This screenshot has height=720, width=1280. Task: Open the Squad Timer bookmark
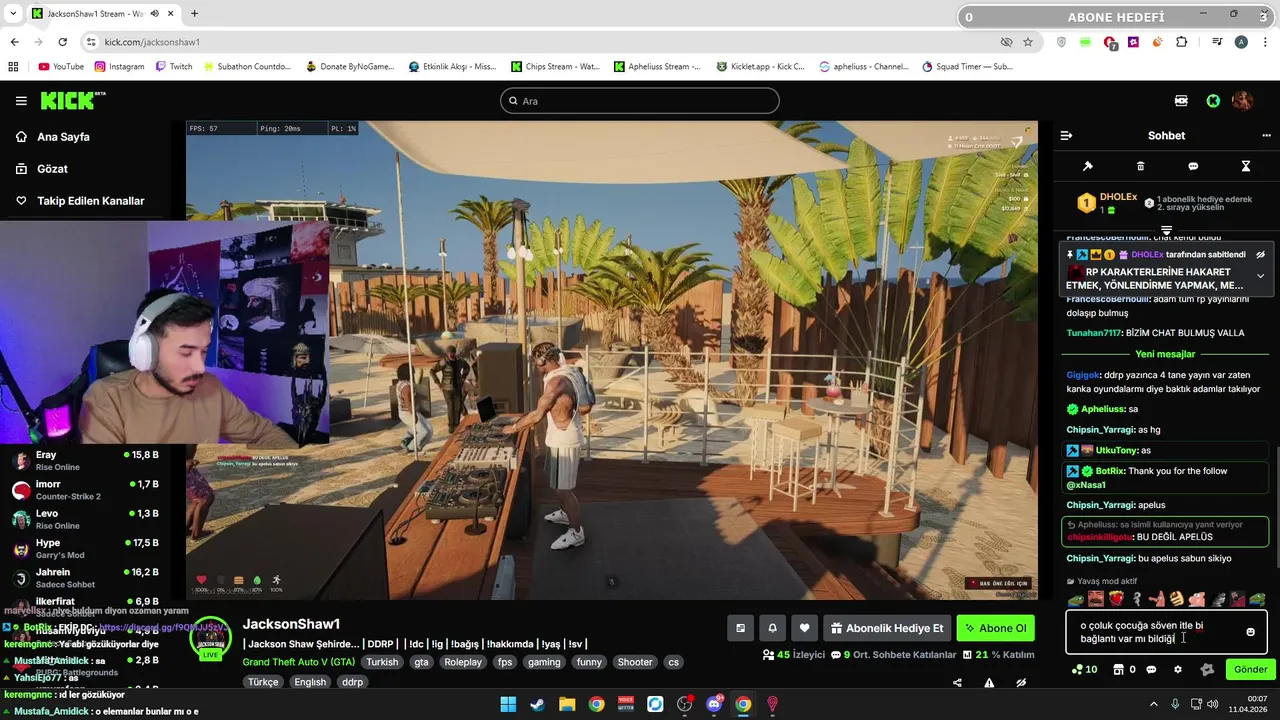tap(967, 67)
